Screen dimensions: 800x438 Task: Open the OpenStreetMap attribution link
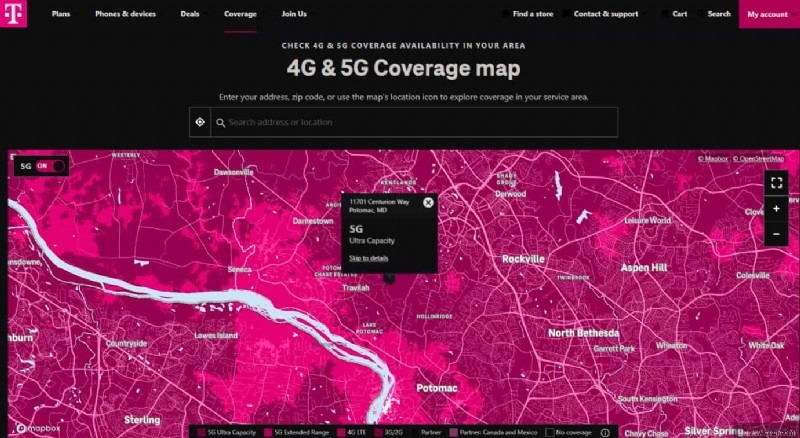(x=759, y=159)
